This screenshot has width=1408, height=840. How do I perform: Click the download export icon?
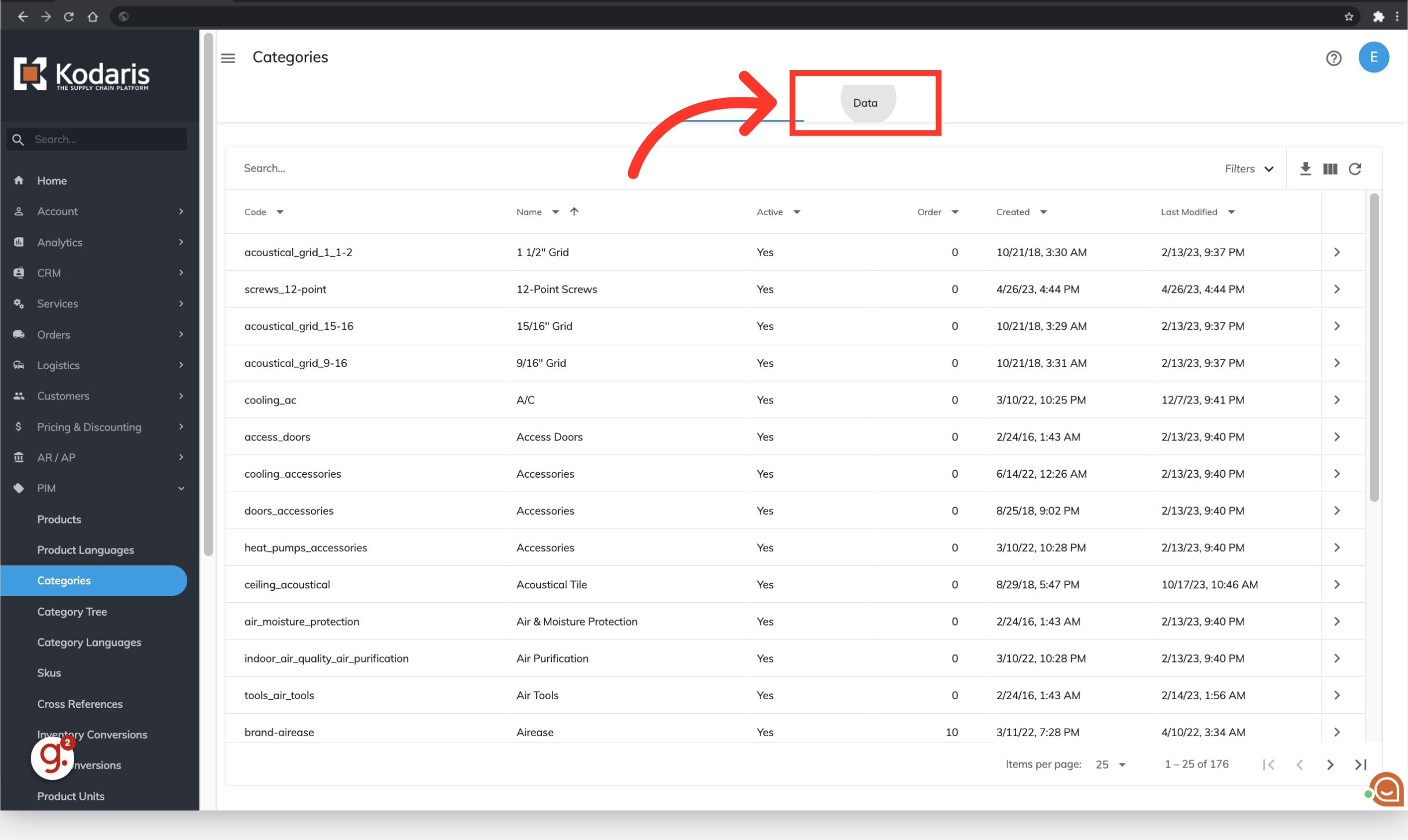click(1305, 169)
